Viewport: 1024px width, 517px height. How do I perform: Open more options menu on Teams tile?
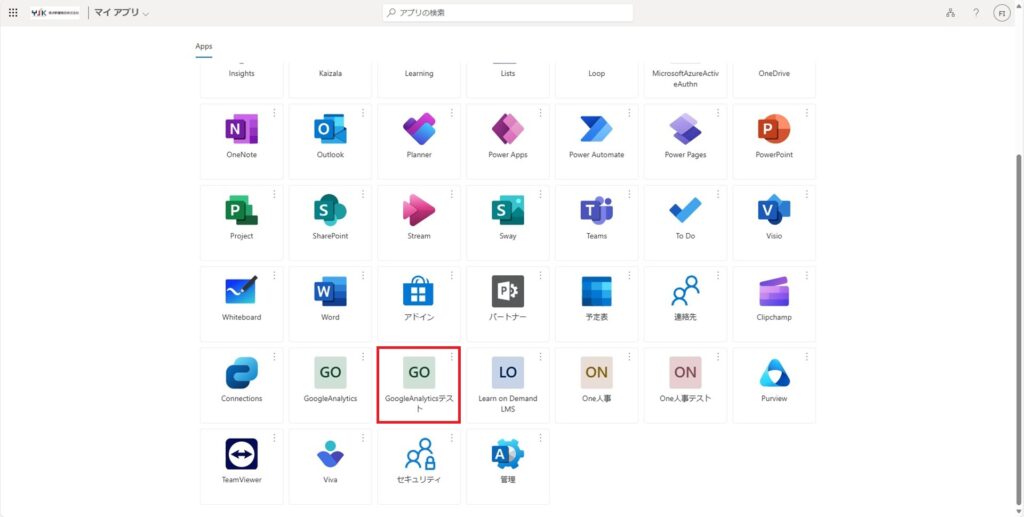630,194
